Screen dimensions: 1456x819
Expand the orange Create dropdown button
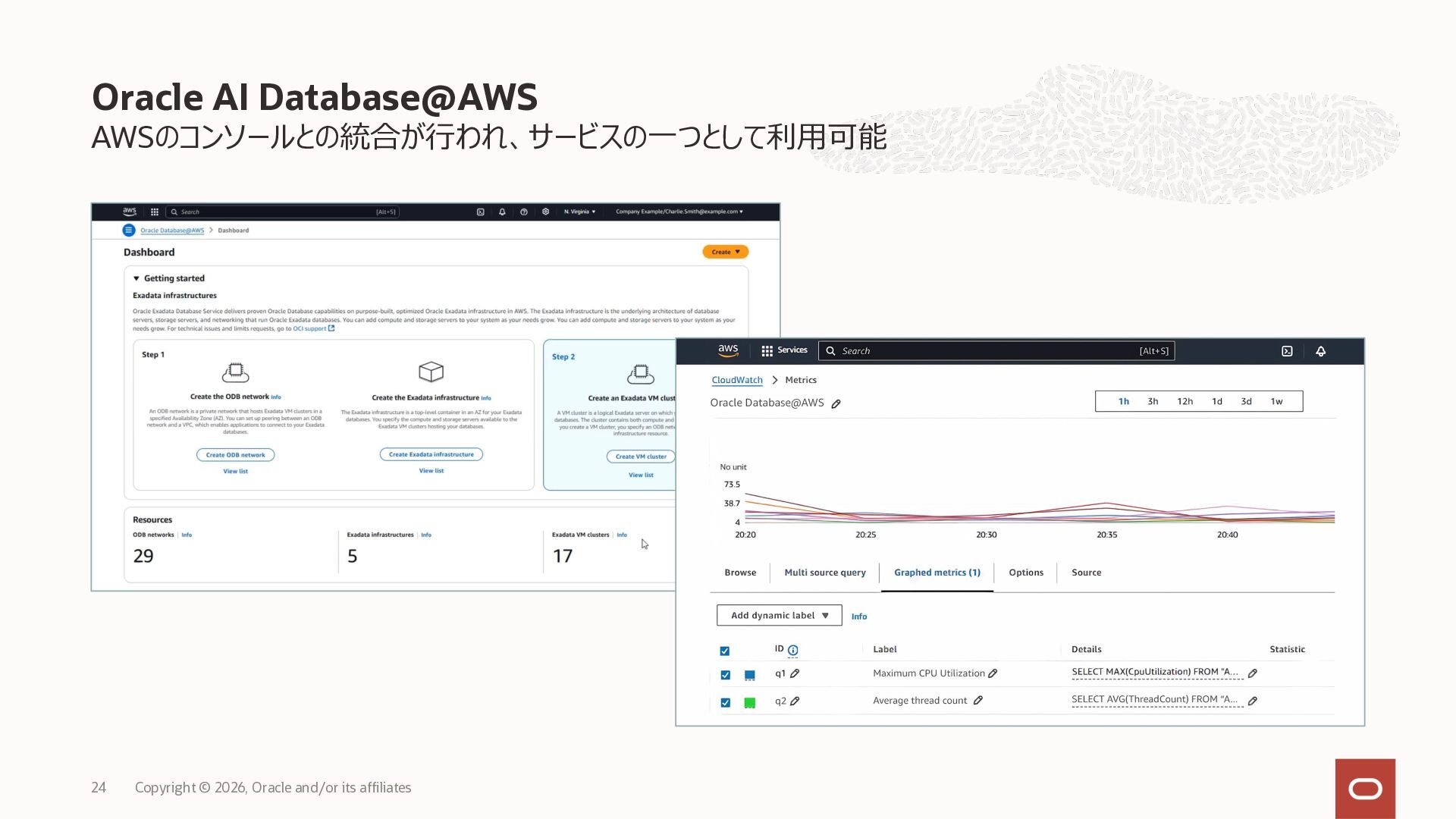click(x=725, y=252)
